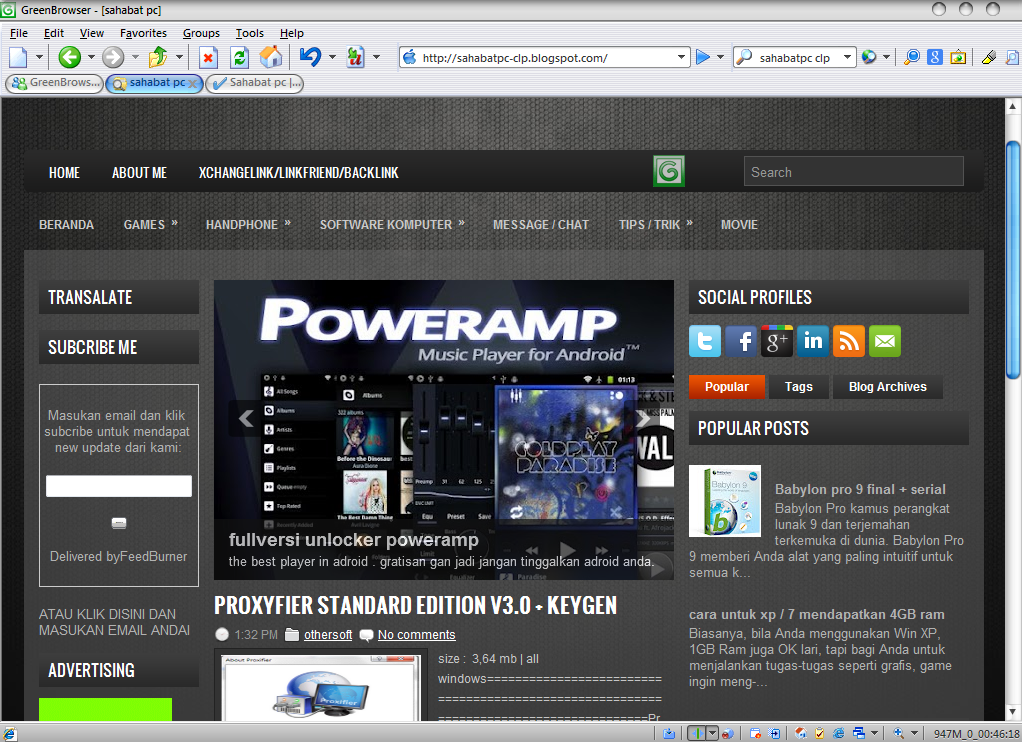Screen dimensions: 1022x742
Task: Open Babylon pro 9 final + serial post
Action: [x=860, y=489]
